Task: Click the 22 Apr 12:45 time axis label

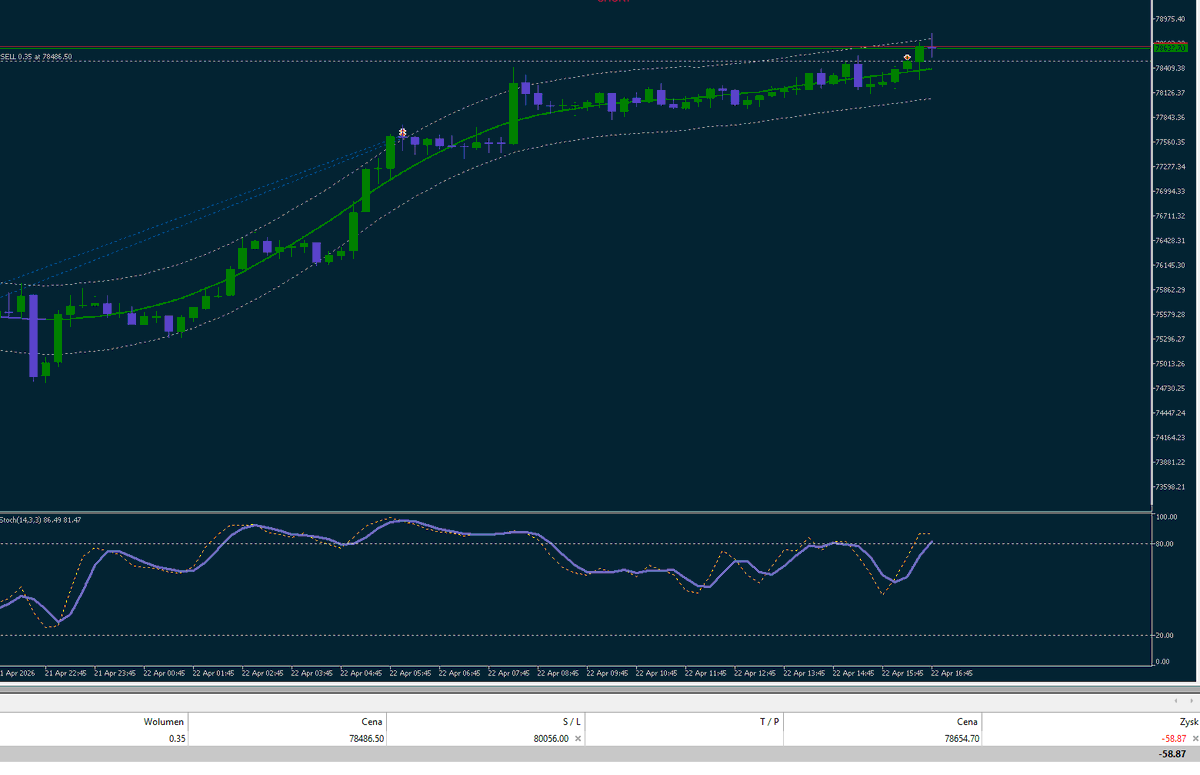Action: click(755, 673)
